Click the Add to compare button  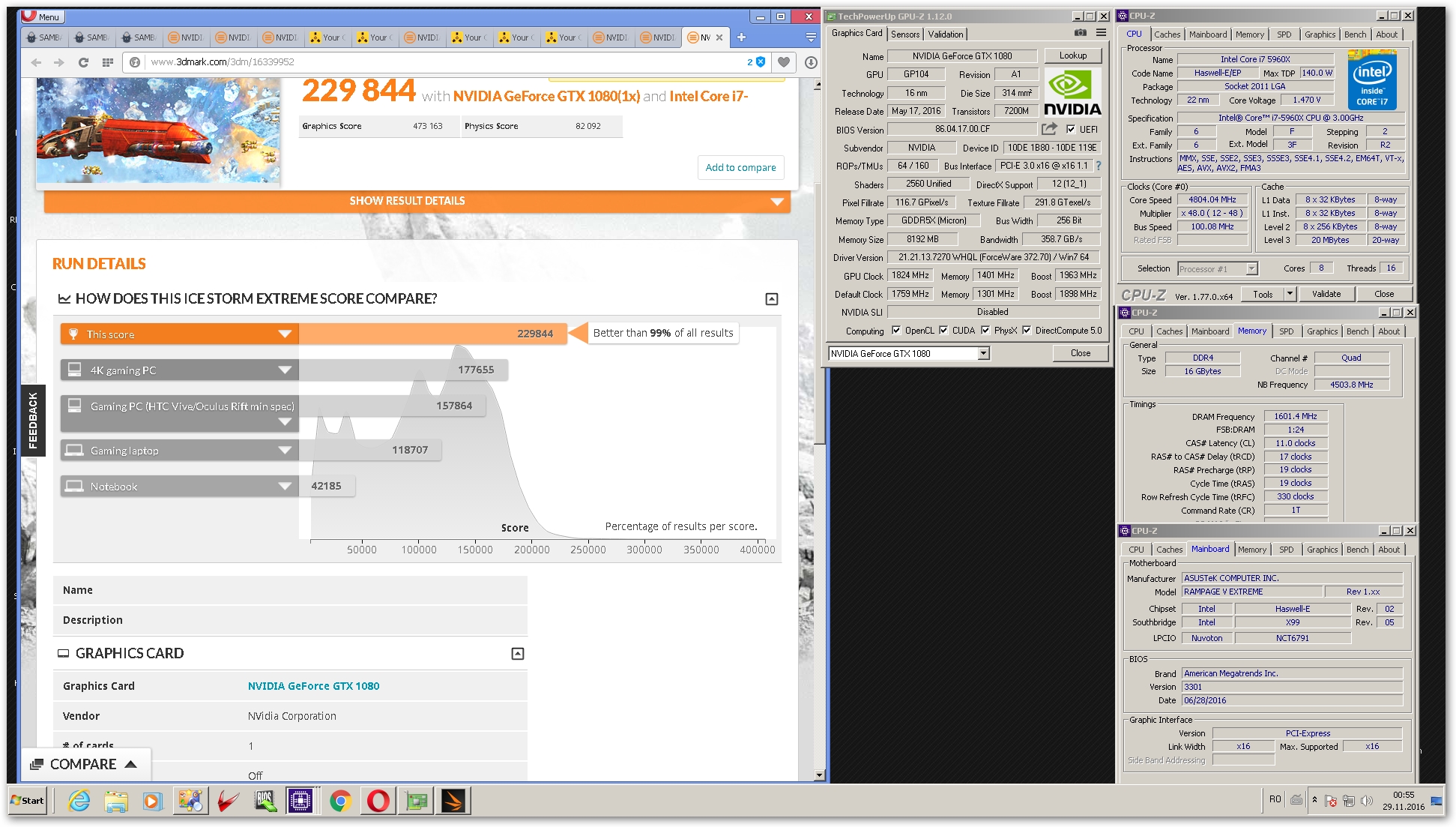click(x=740, y=167)
